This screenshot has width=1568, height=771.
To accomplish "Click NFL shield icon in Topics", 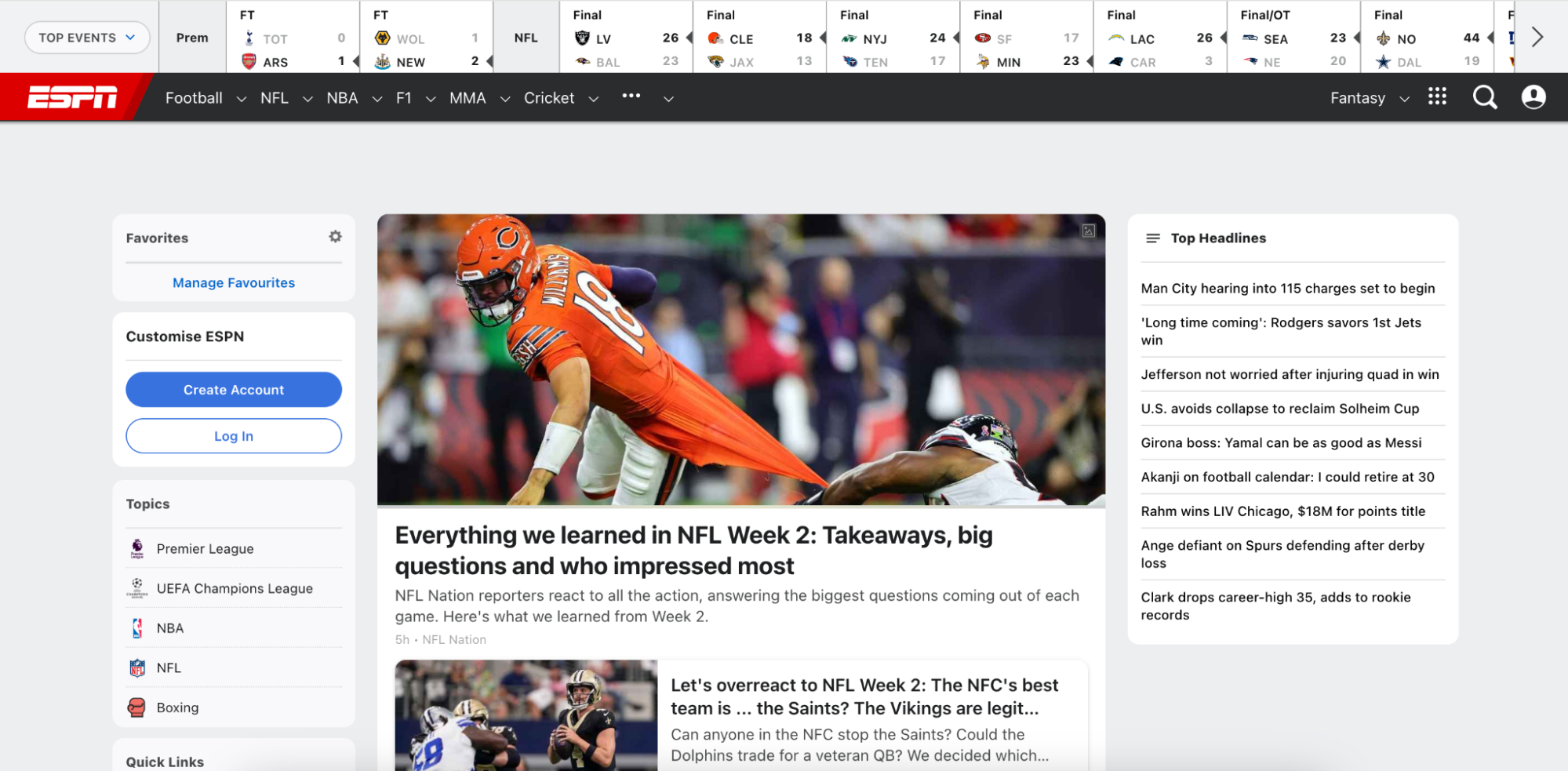I will (x=137, y=668).
